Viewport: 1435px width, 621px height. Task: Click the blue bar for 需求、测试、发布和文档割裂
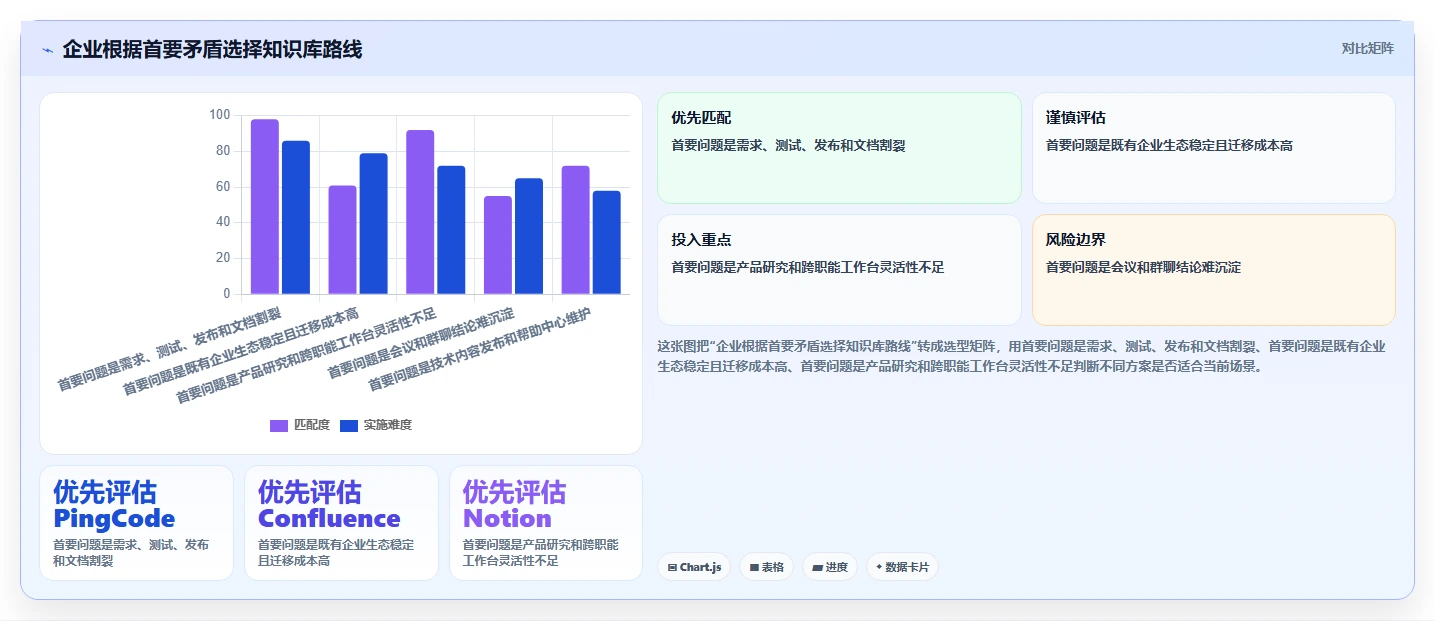click(x=296, y=218)
